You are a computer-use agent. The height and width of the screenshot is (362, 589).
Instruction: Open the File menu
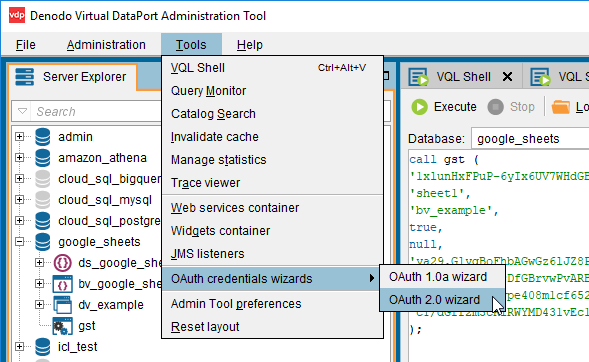click(x=26, y=45)
